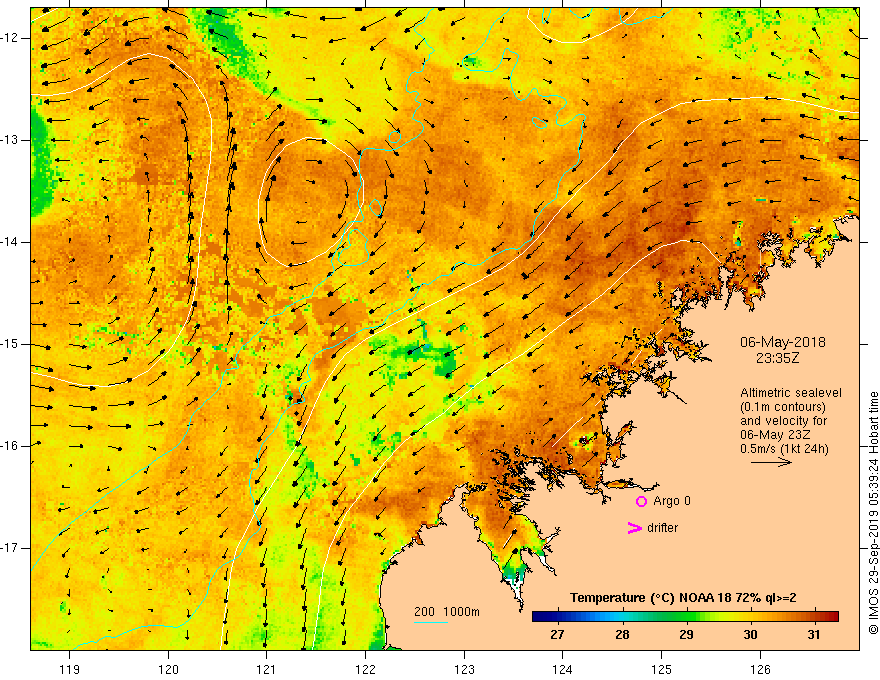This screenshot has height=680, width=880.
Task: Click the '0.5m/s (1kt 24h)' text
Action: [784, 449]
